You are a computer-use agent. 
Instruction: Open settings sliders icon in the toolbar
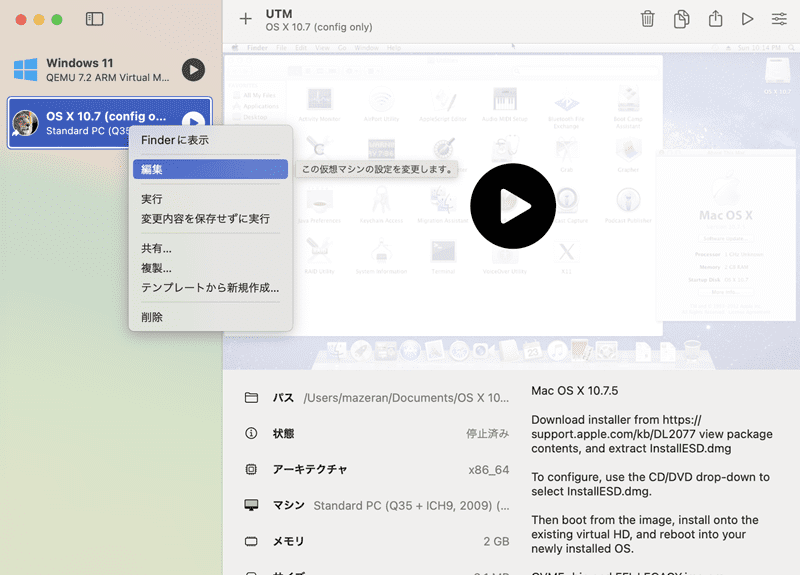(779, 19)
